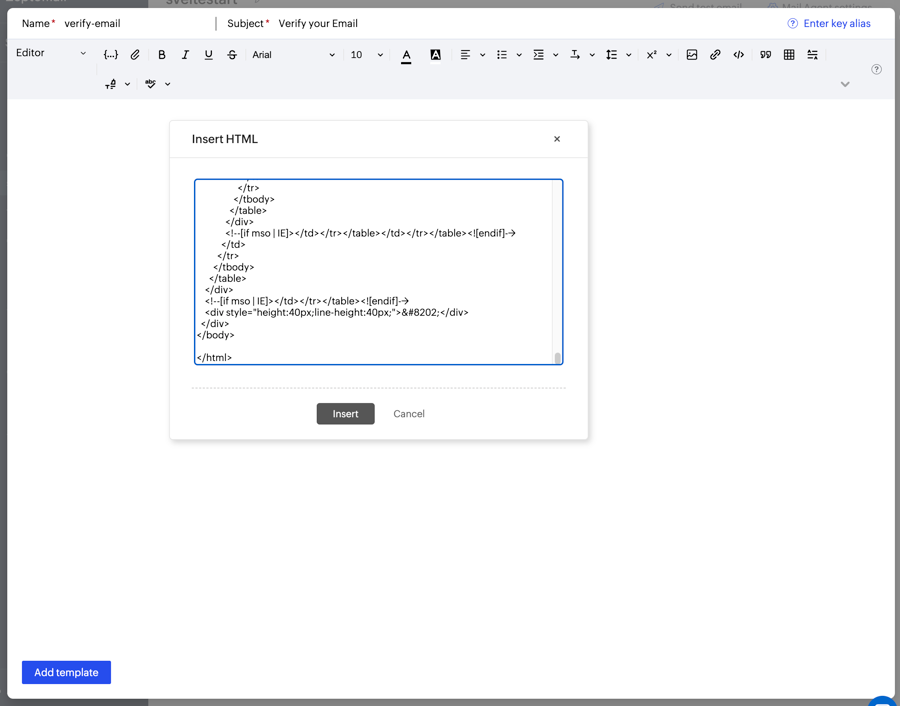Click the insert table icon
The width and height of the screenshot is (900, 706).
[789, 55]
